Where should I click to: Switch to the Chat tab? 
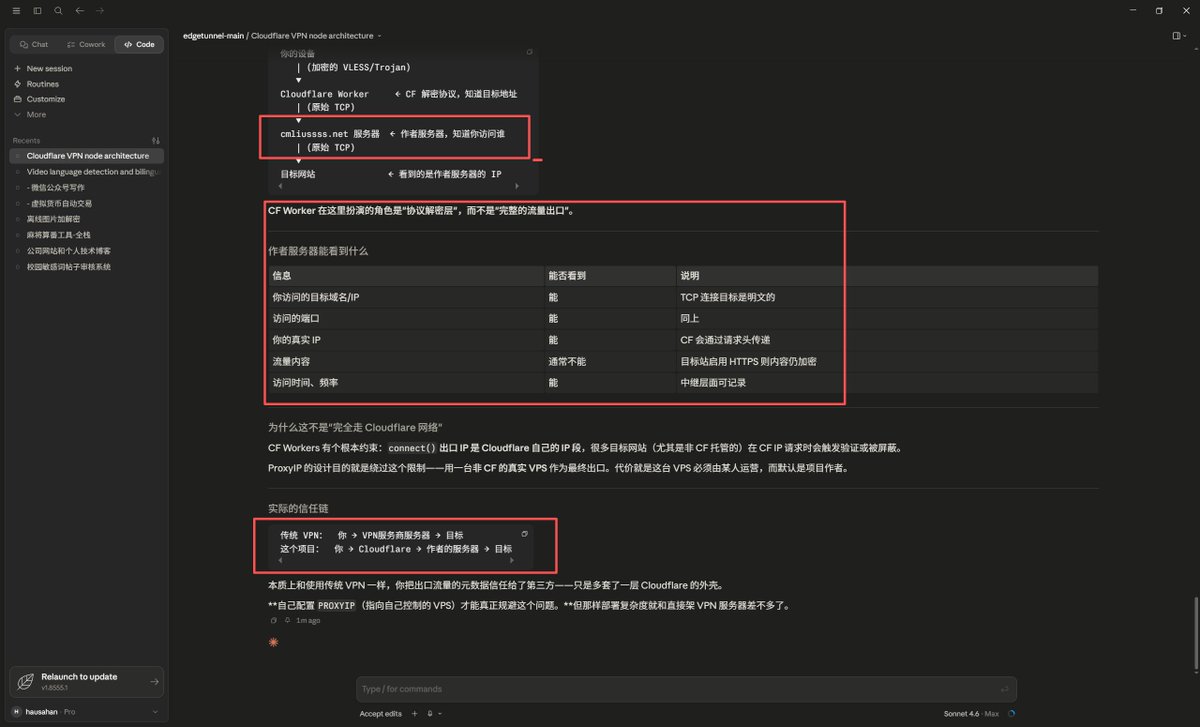pos(33,44)
